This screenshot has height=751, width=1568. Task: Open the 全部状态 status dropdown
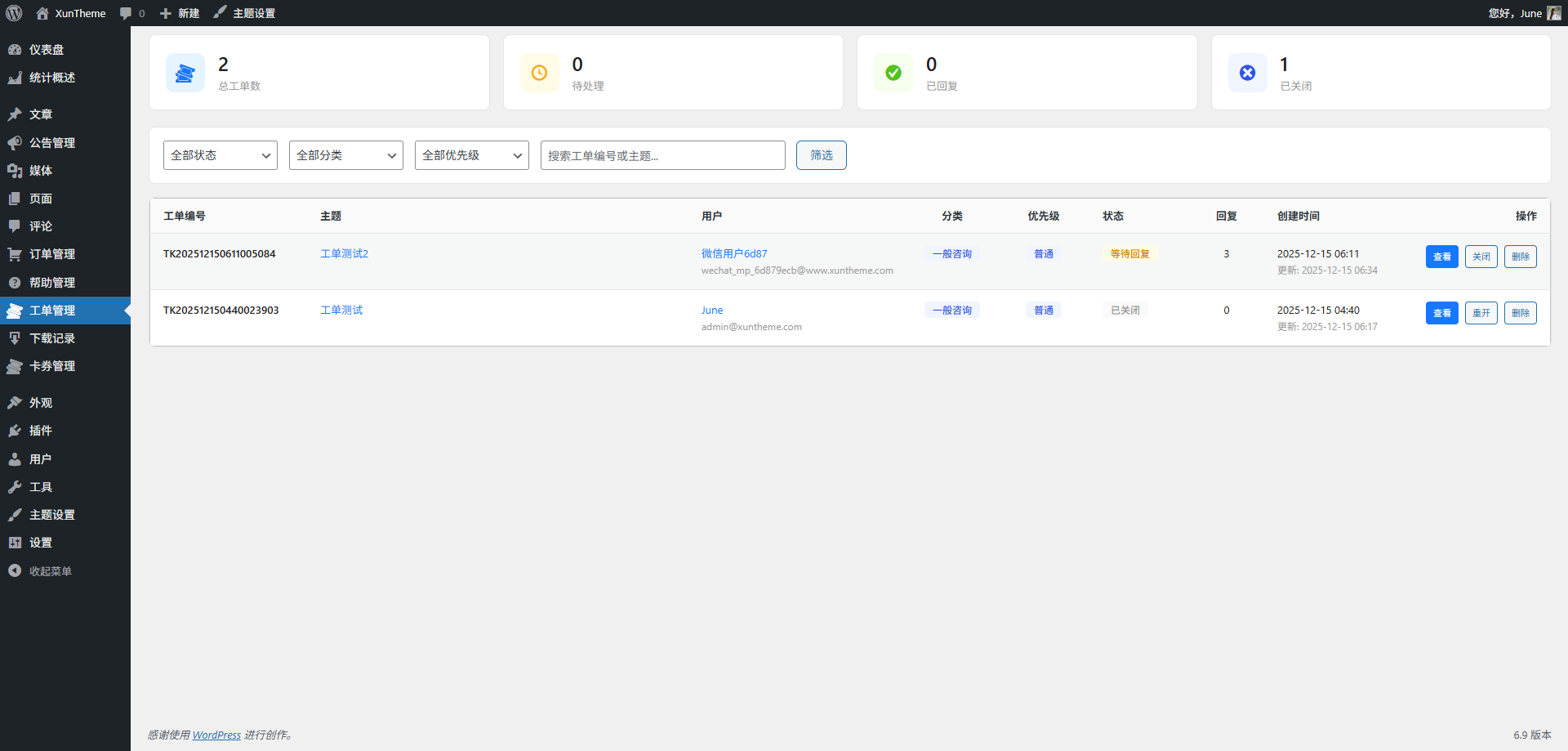(220, 155)
